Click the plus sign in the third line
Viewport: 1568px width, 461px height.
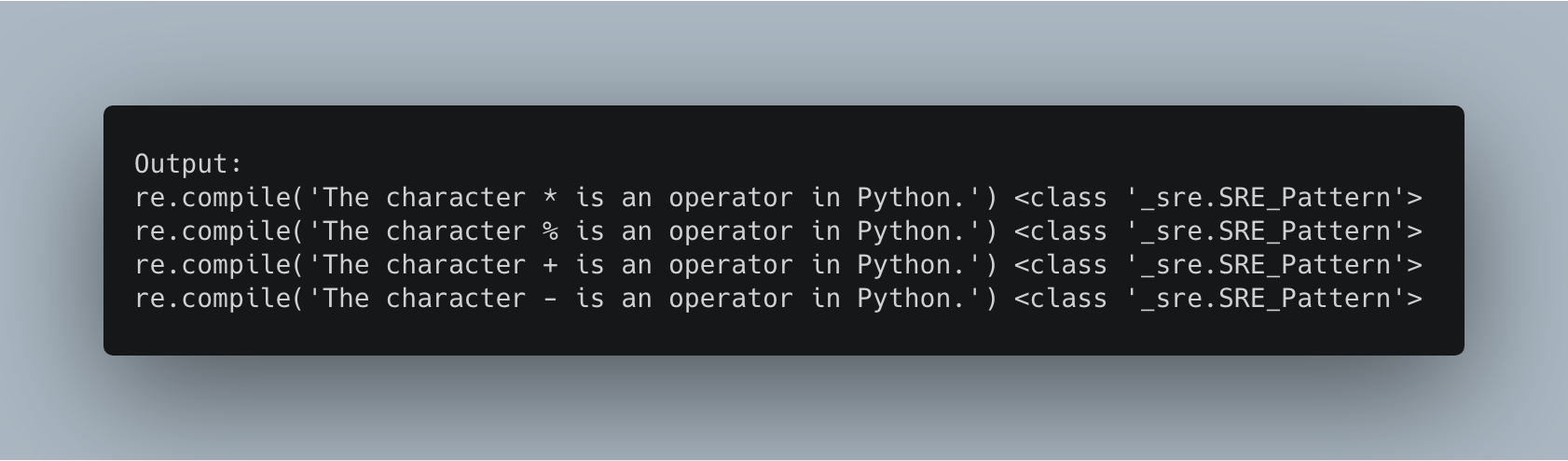point(550,265)
